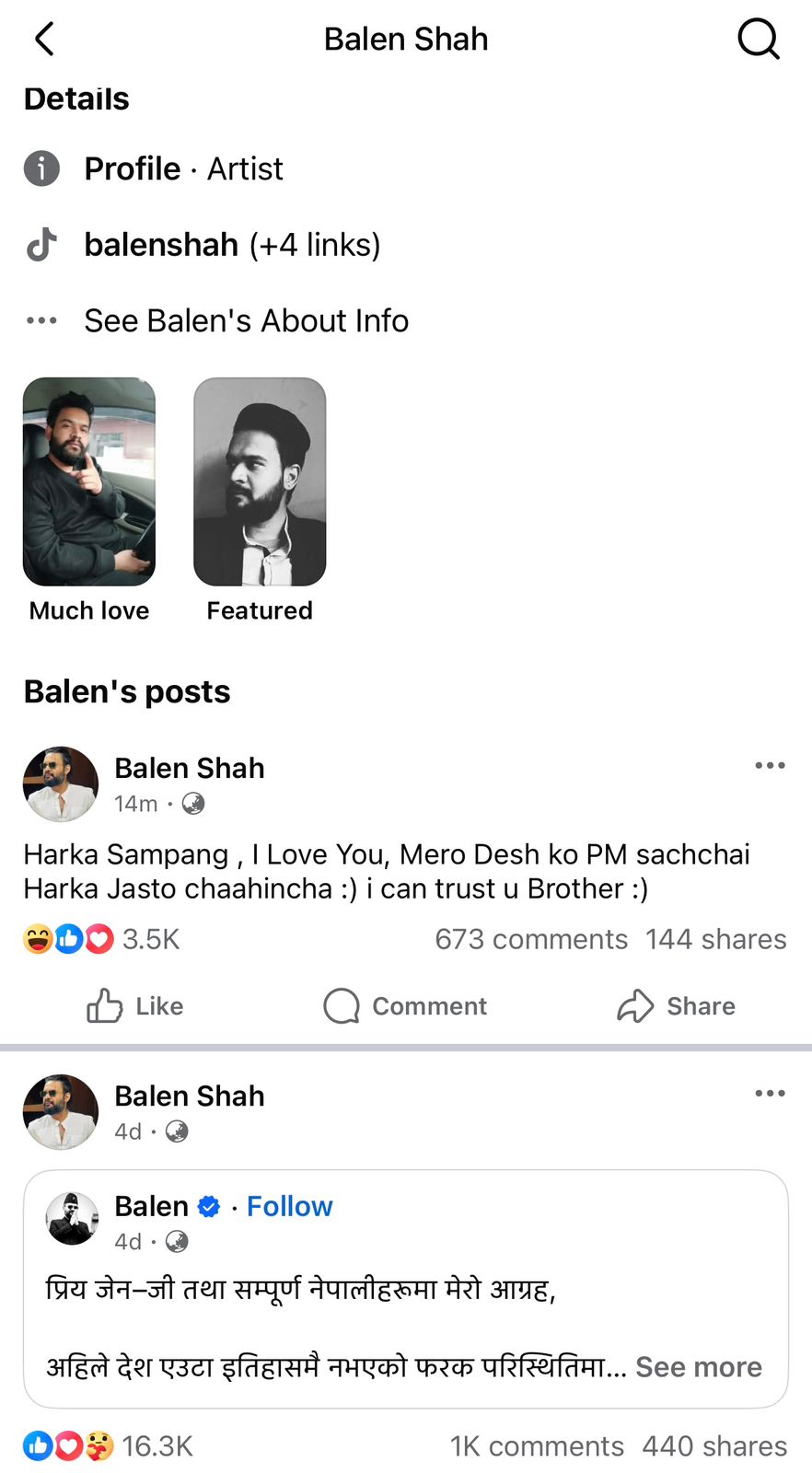The image size is (812, 1473).
Task: Open the Much love highlight
Action: [x=89, y=482]
